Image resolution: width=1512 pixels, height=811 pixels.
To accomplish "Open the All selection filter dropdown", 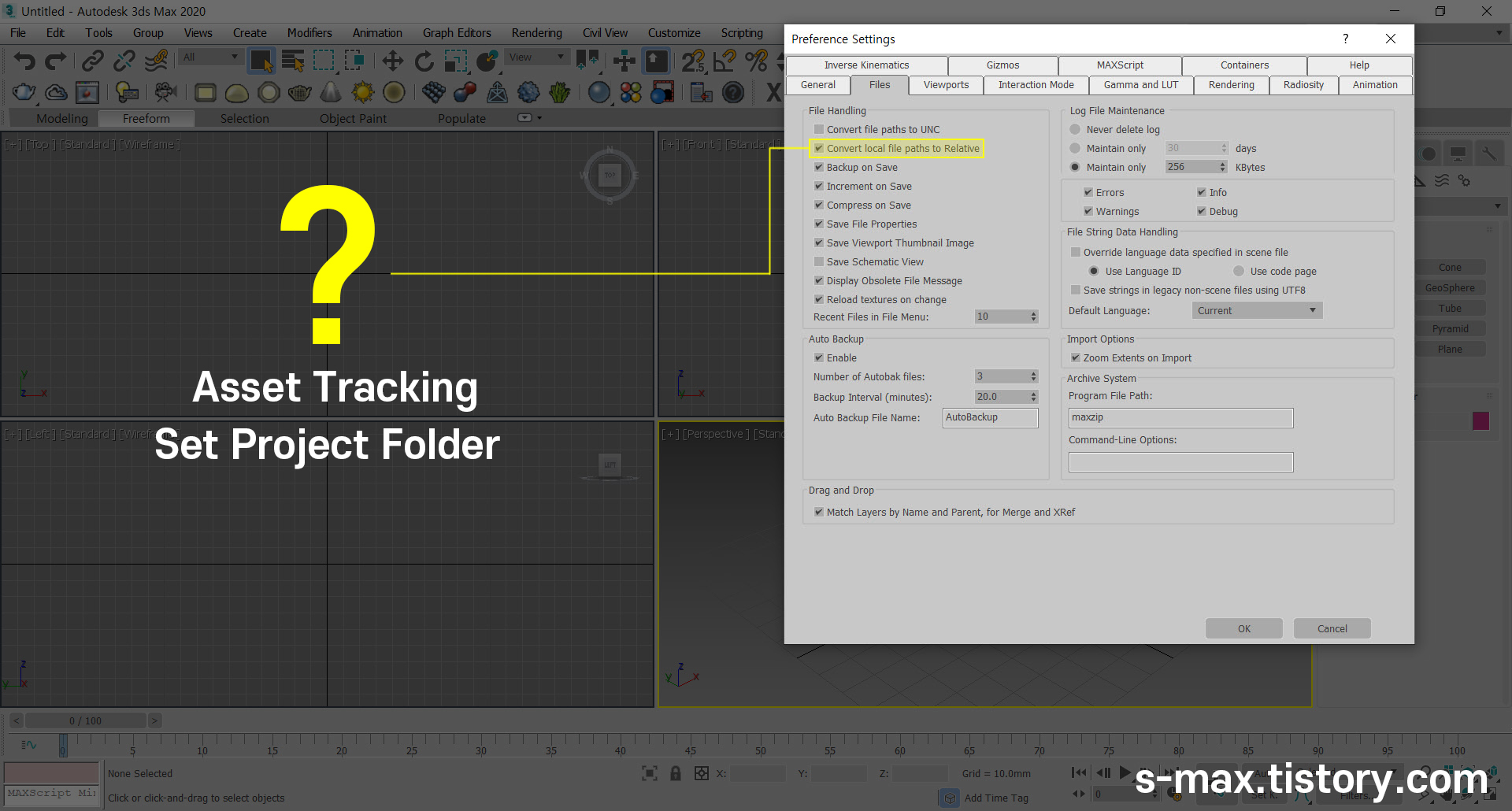I will (210, 57).
